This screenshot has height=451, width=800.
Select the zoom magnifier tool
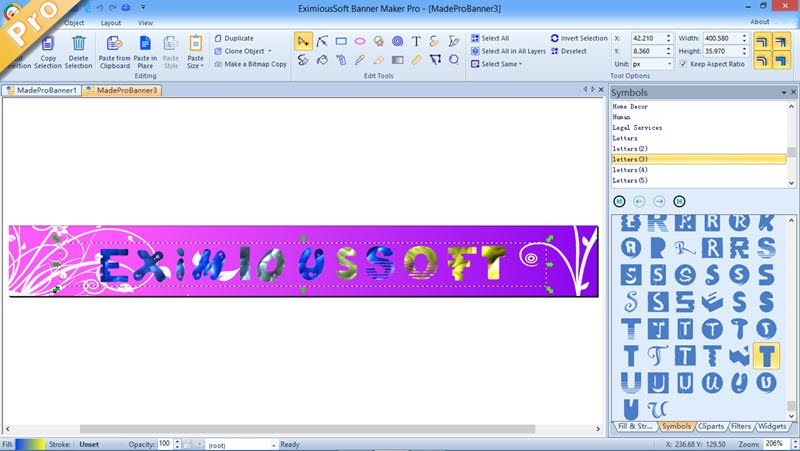coord(454,60)
